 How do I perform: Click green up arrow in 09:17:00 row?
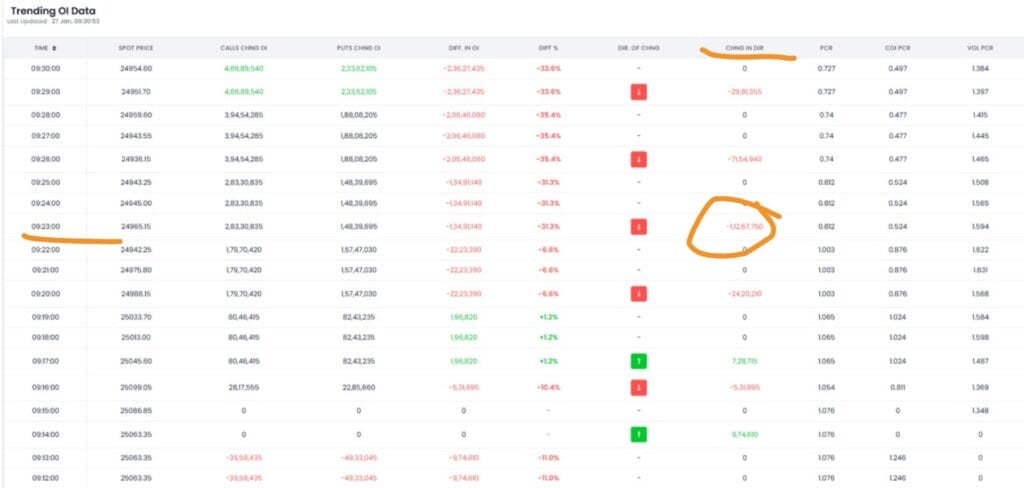pos(638,361)
